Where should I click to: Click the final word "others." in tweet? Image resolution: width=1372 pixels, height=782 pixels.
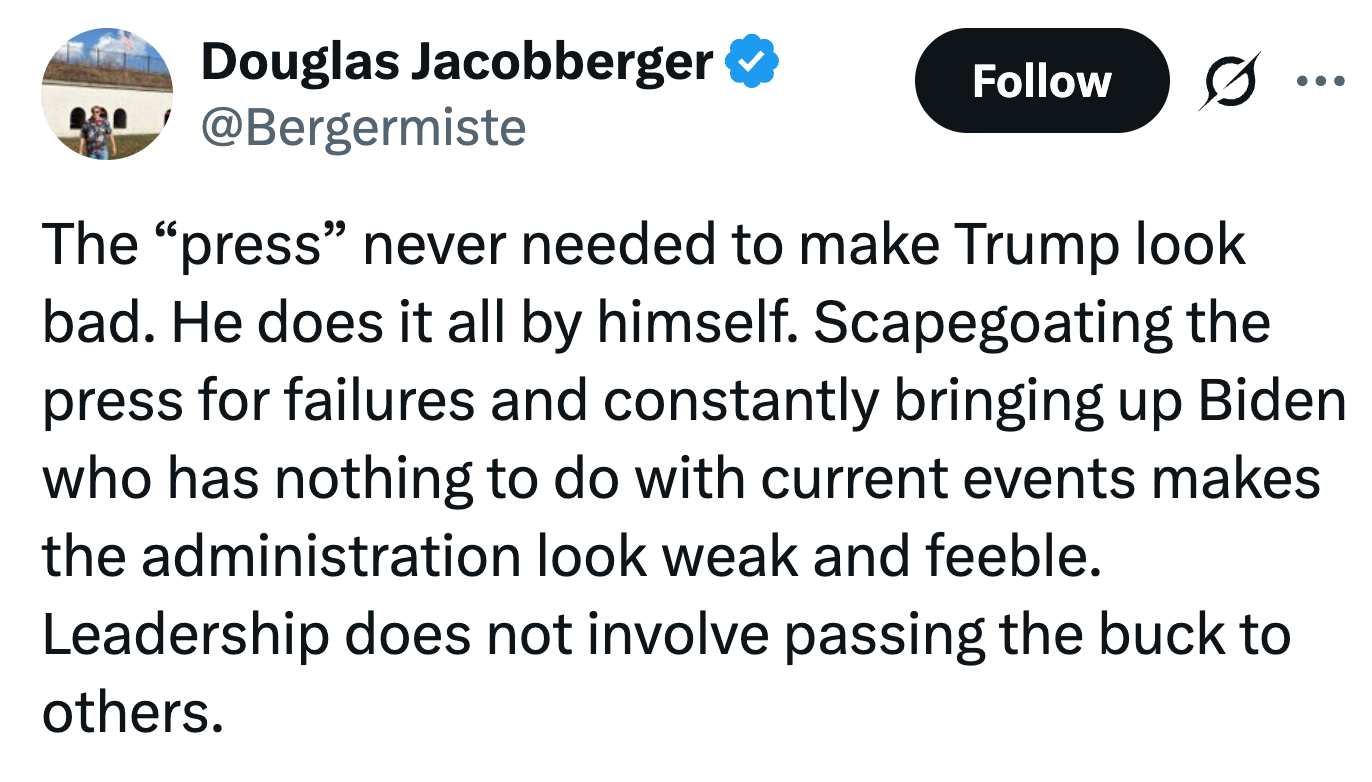(x=130, y=713)
